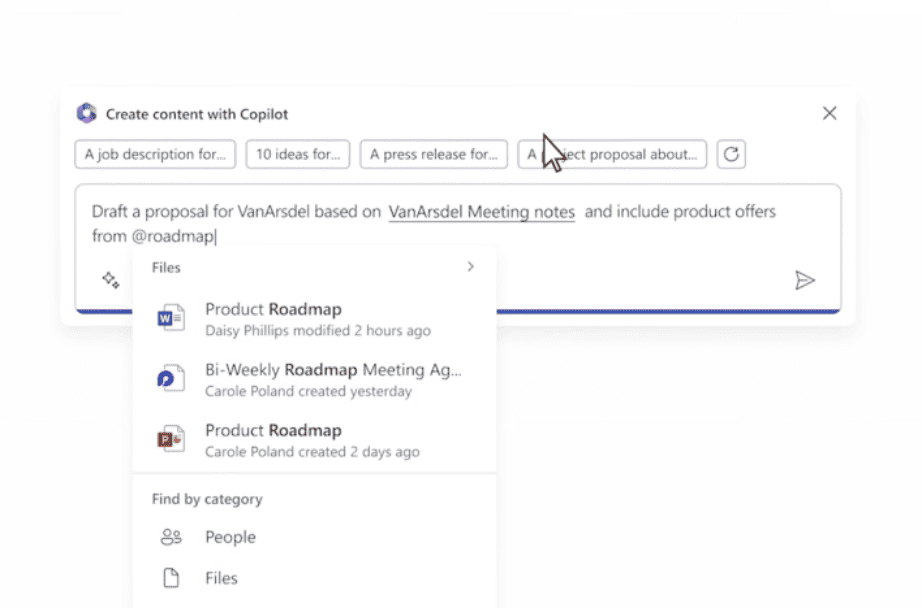Select Product Roadmap created 2 days ago
This screenshot has width=922, height=608.
(312, 440)
